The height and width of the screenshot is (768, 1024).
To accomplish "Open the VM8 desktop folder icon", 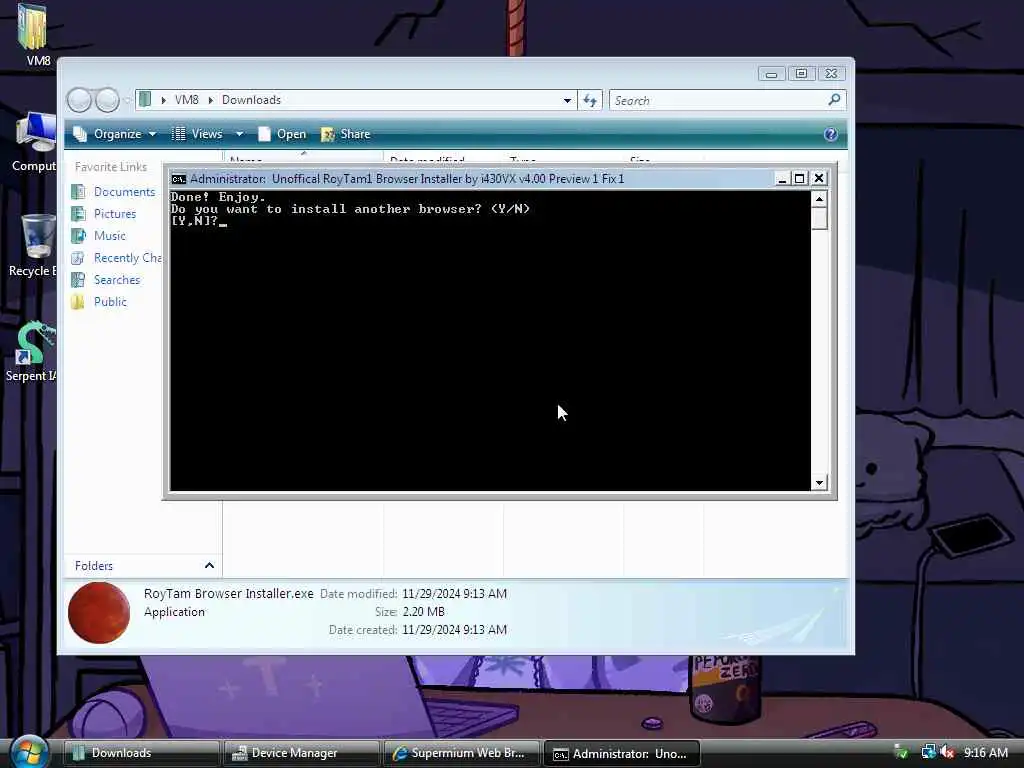I will [x=33, y=27].
